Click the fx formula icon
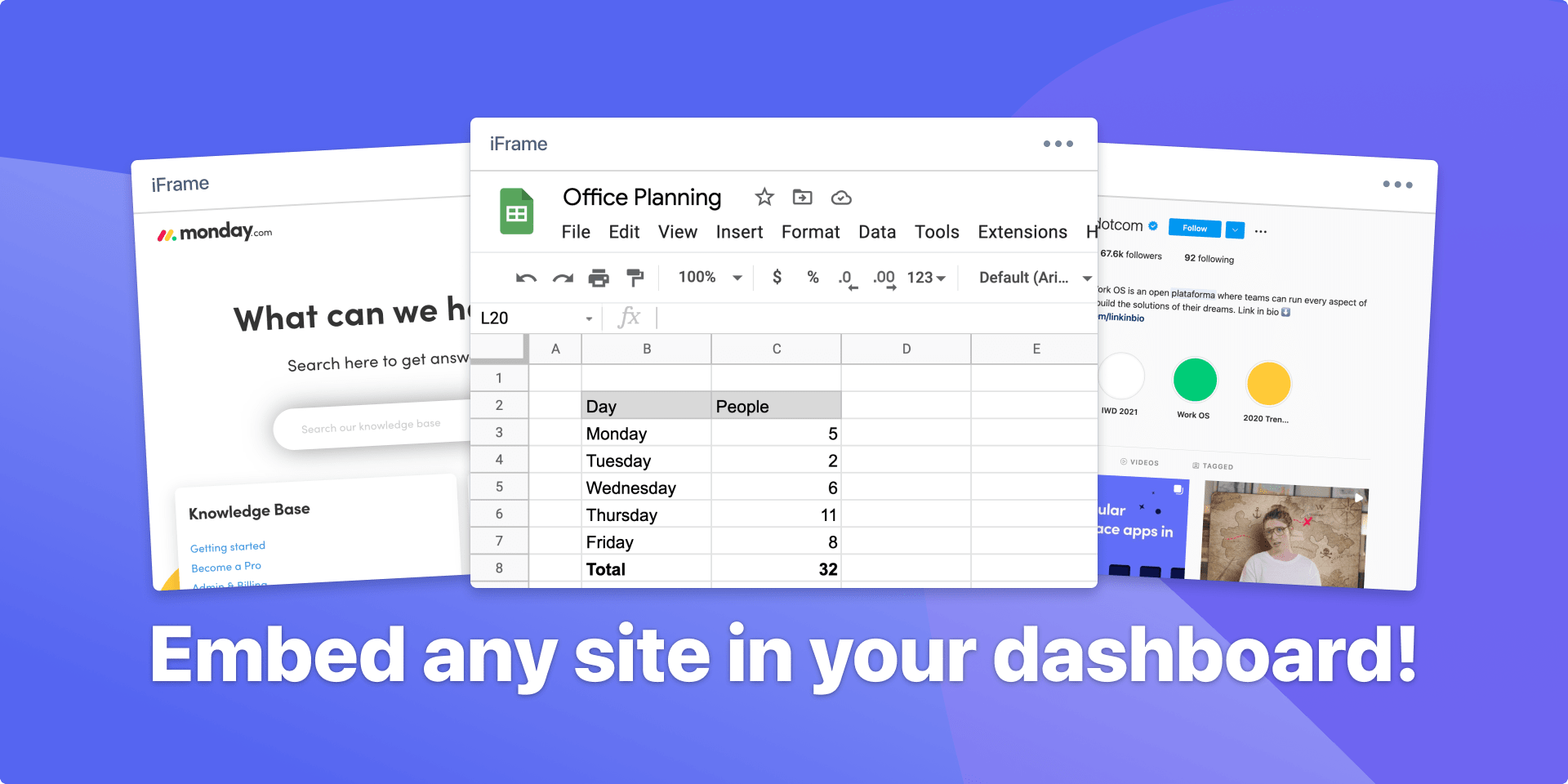1568x784 pixels. pos(629,317)
